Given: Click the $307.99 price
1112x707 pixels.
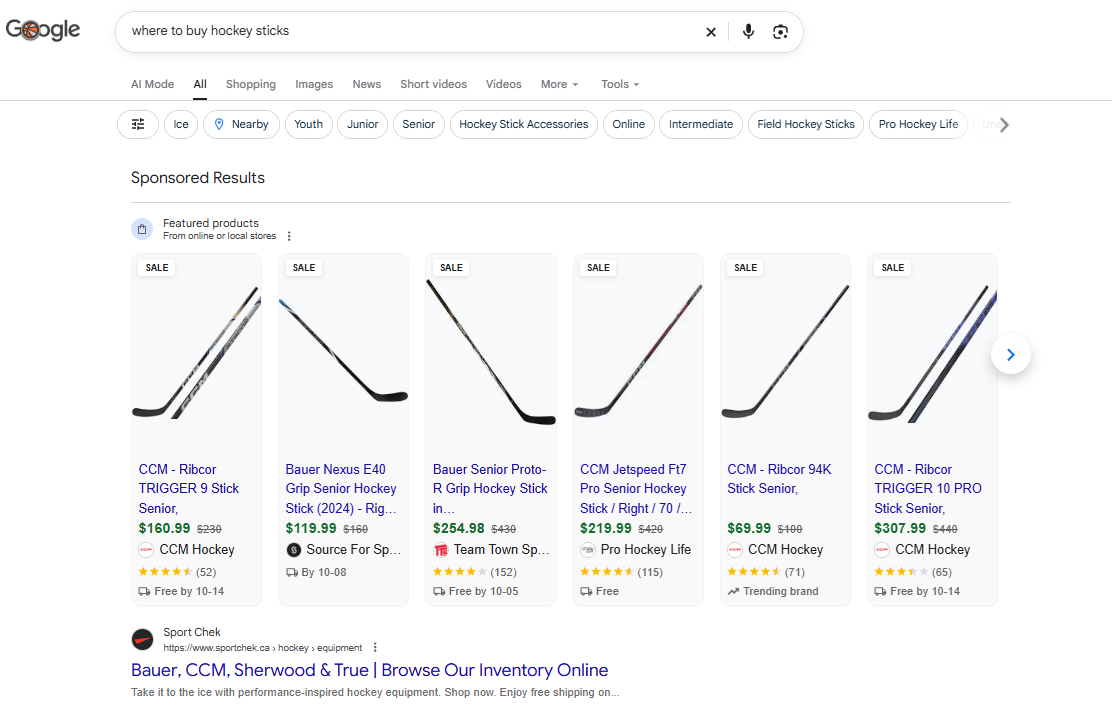Looking at the screenshot, I should [900, 528].
